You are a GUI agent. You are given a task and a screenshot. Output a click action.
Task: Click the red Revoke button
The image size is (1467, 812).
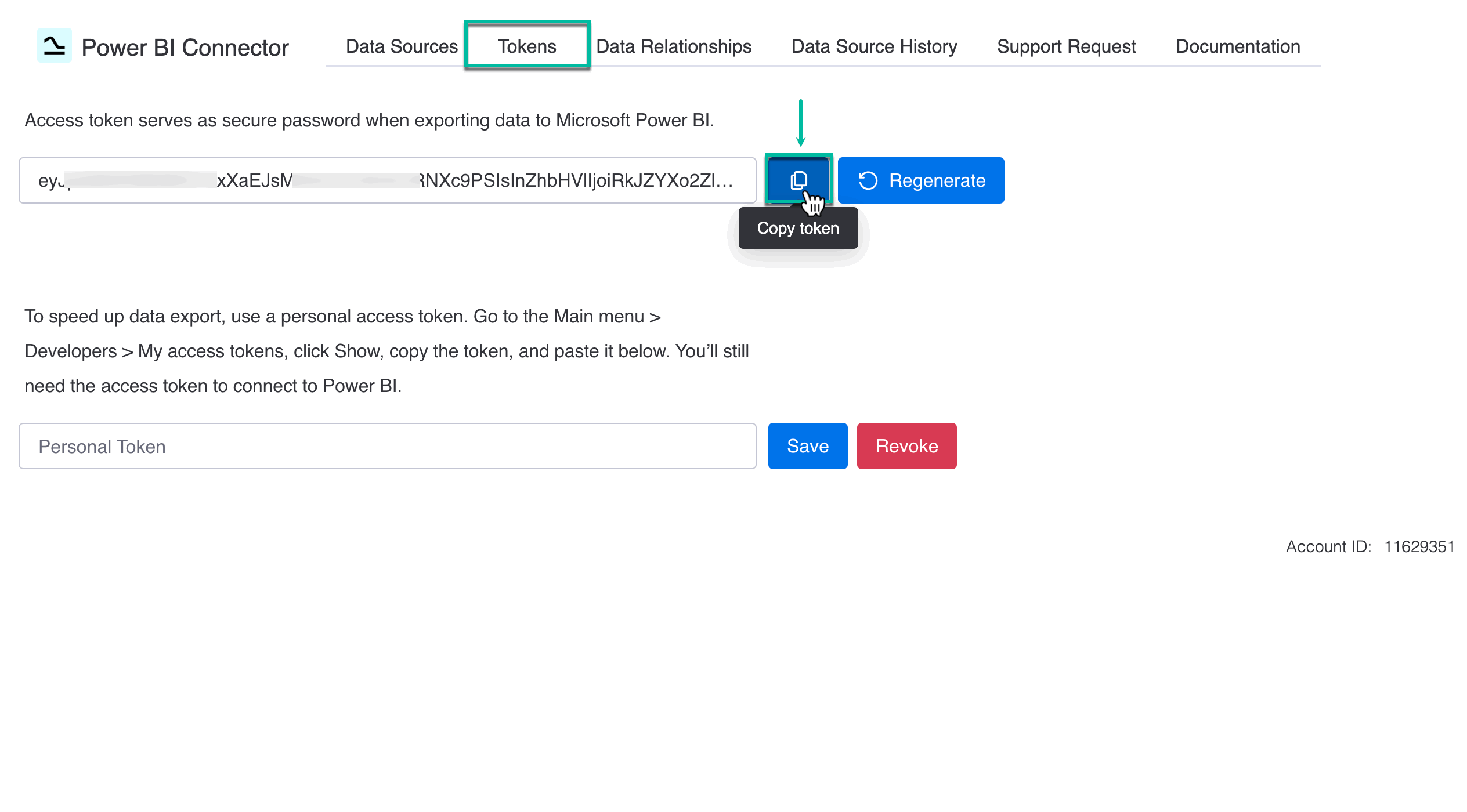click(x=906, y=446)
